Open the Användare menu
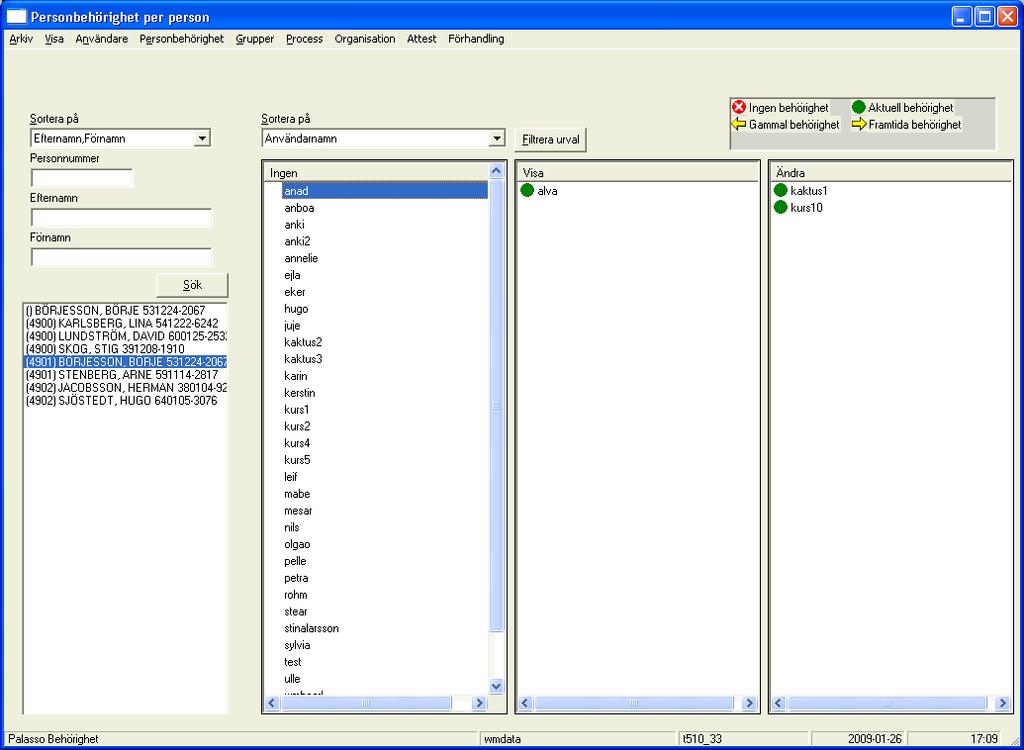This screenshot has width=1024, height=750. tap(102, 39)
